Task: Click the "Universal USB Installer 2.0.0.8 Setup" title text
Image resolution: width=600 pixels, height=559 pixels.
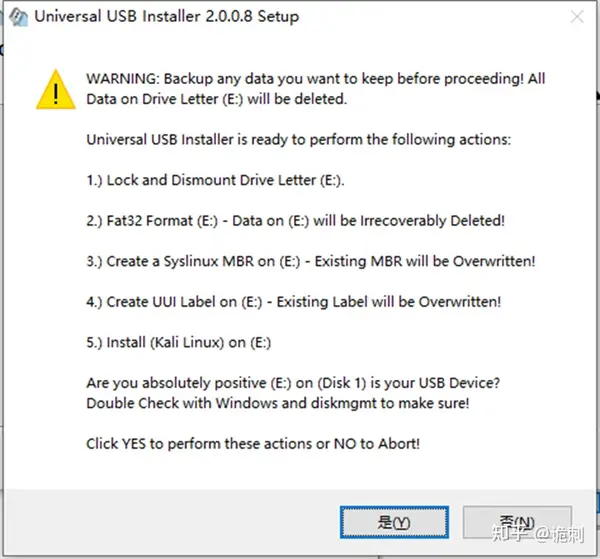Action: pos(166,16)
